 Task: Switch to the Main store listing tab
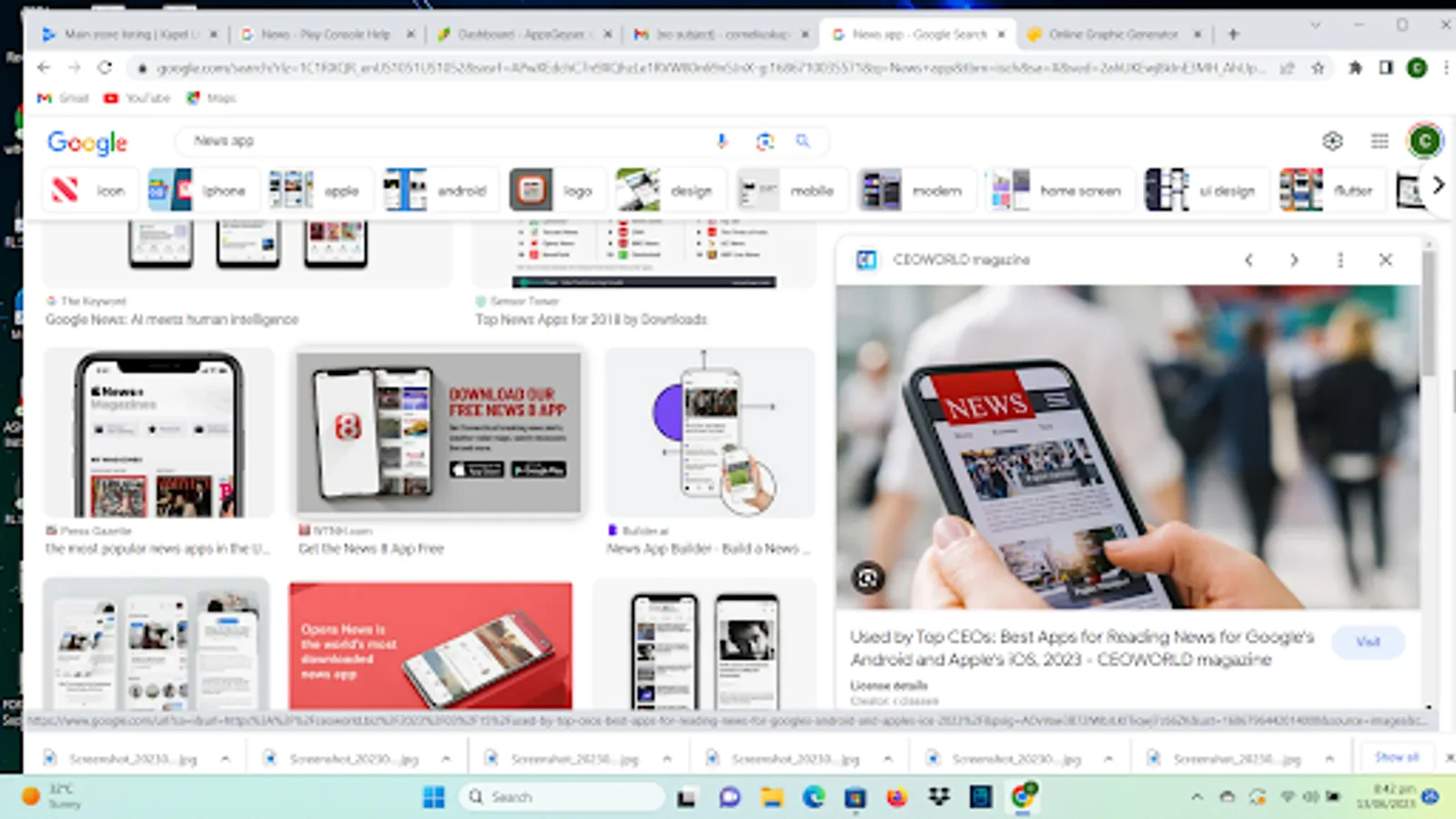tap(132, 35)
